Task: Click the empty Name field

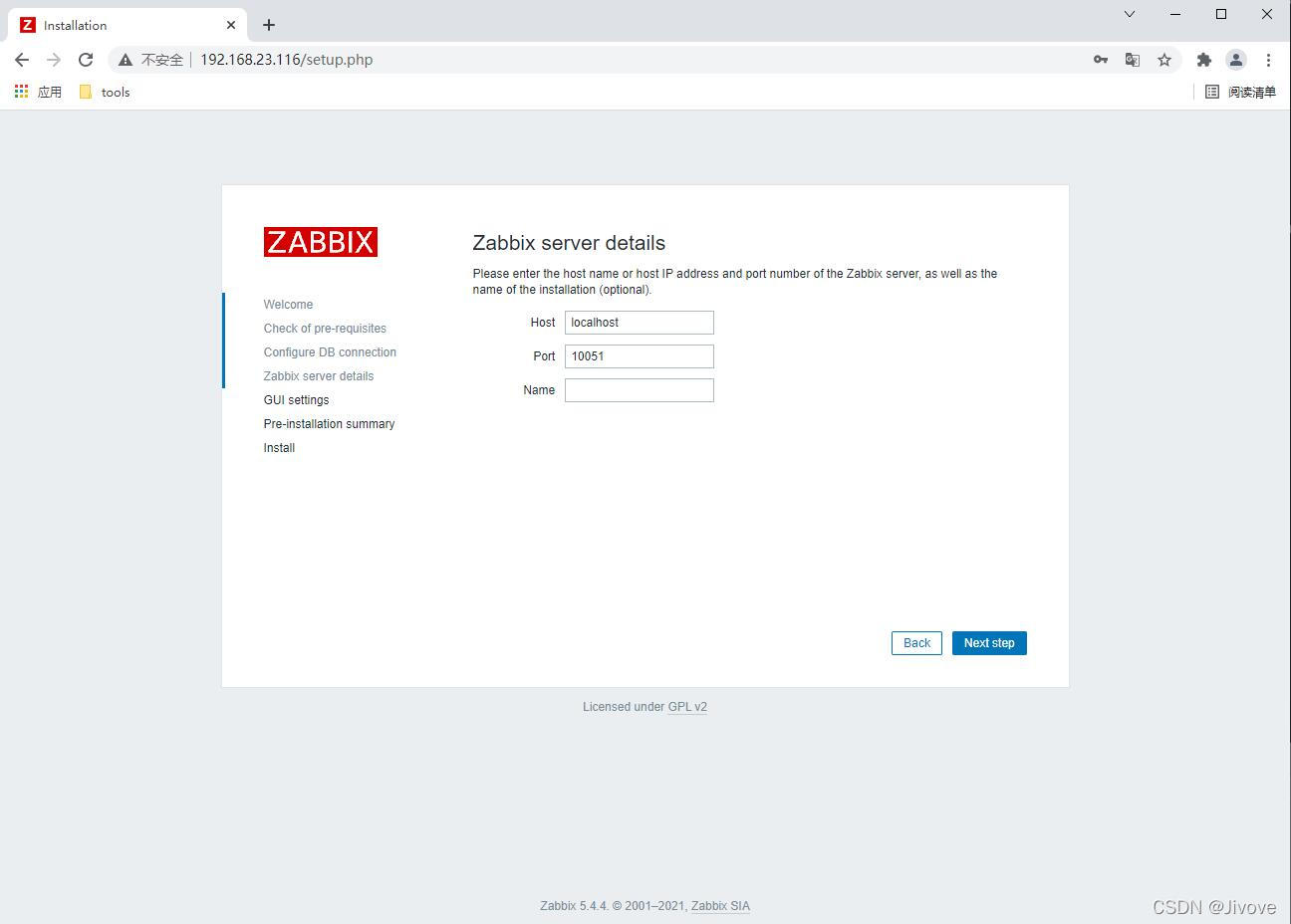Action: (x=640, y=390)
